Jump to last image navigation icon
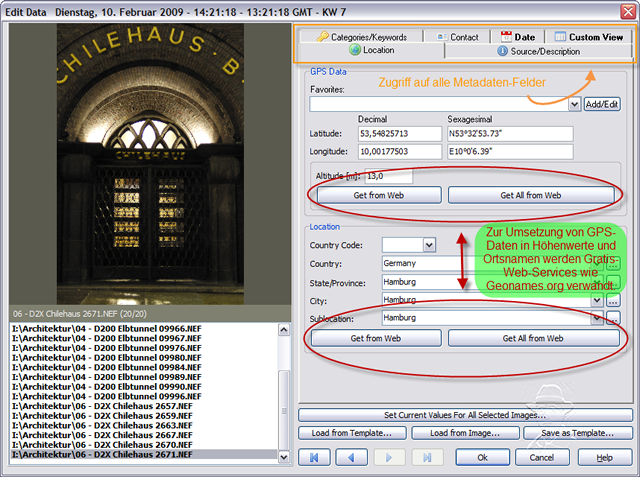The width and height of the screenshot is (640, 477). click(427, 457)
